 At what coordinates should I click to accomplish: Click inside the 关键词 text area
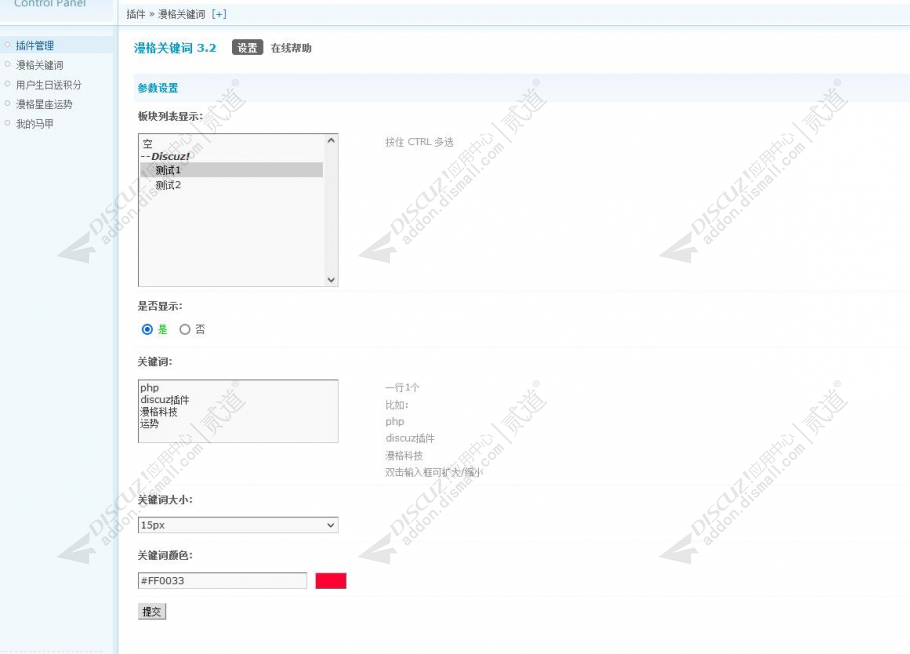pos(238,411)
